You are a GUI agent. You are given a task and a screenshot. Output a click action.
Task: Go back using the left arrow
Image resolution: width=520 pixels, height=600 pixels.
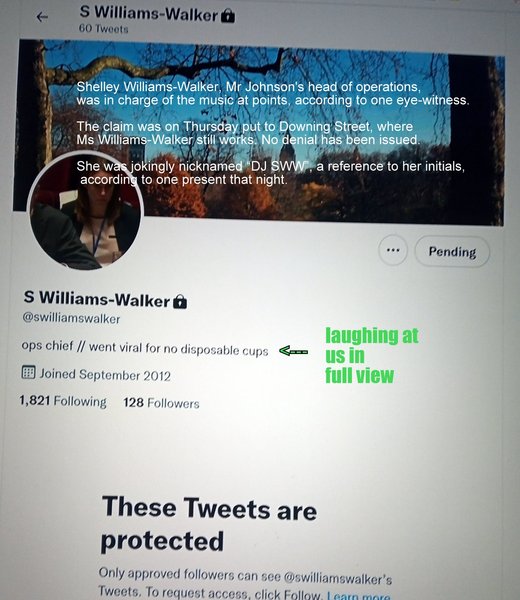(x=42, y=17)
